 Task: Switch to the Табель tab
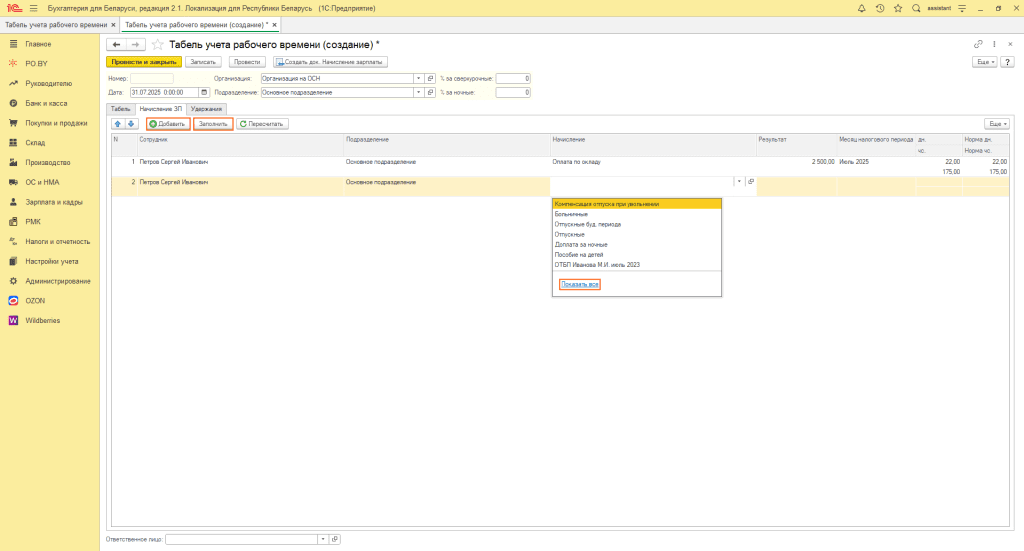point(120,109)
